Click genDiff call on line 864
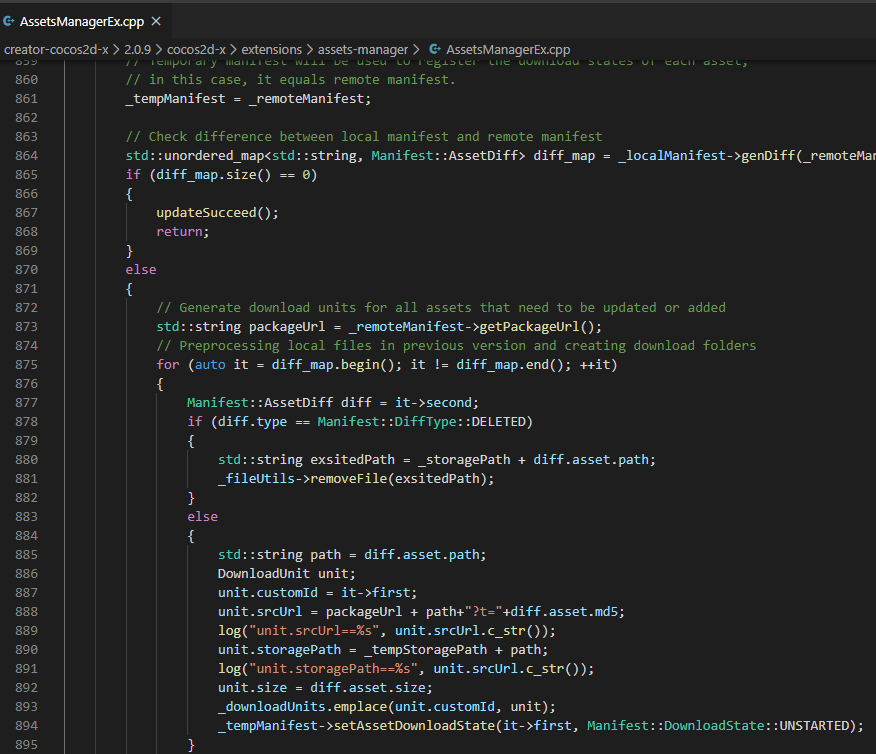Screen dimensions: 876x754 click(x=768, y=156)
